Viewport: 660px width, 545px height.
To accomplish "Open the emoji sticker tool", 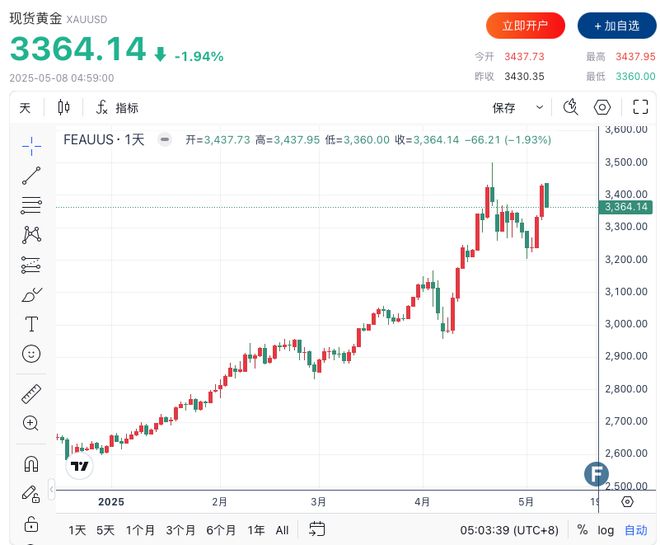I will [x=32, y=354].
